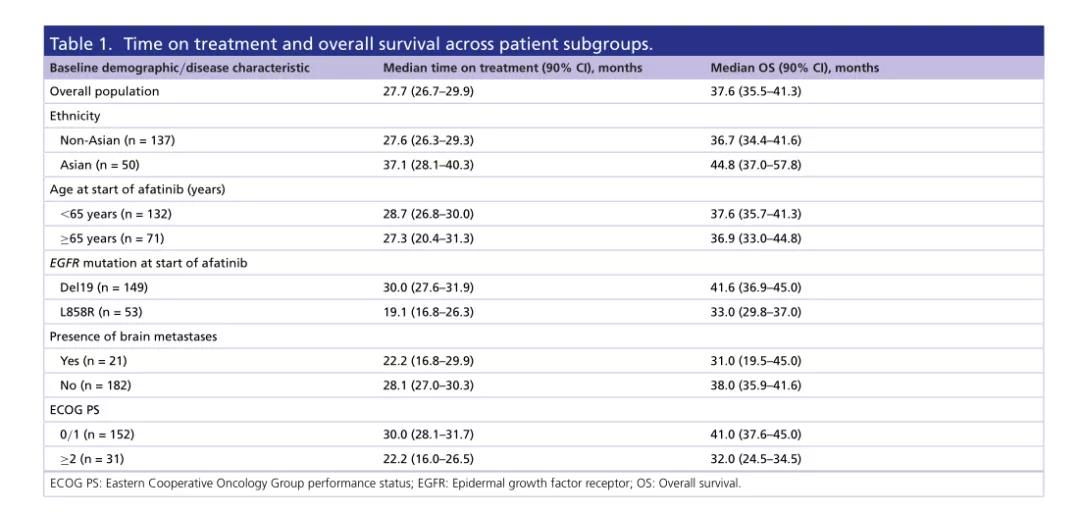Click the 'Yes (n = 21)' row label
The image size is (1080, 512).
95,361
